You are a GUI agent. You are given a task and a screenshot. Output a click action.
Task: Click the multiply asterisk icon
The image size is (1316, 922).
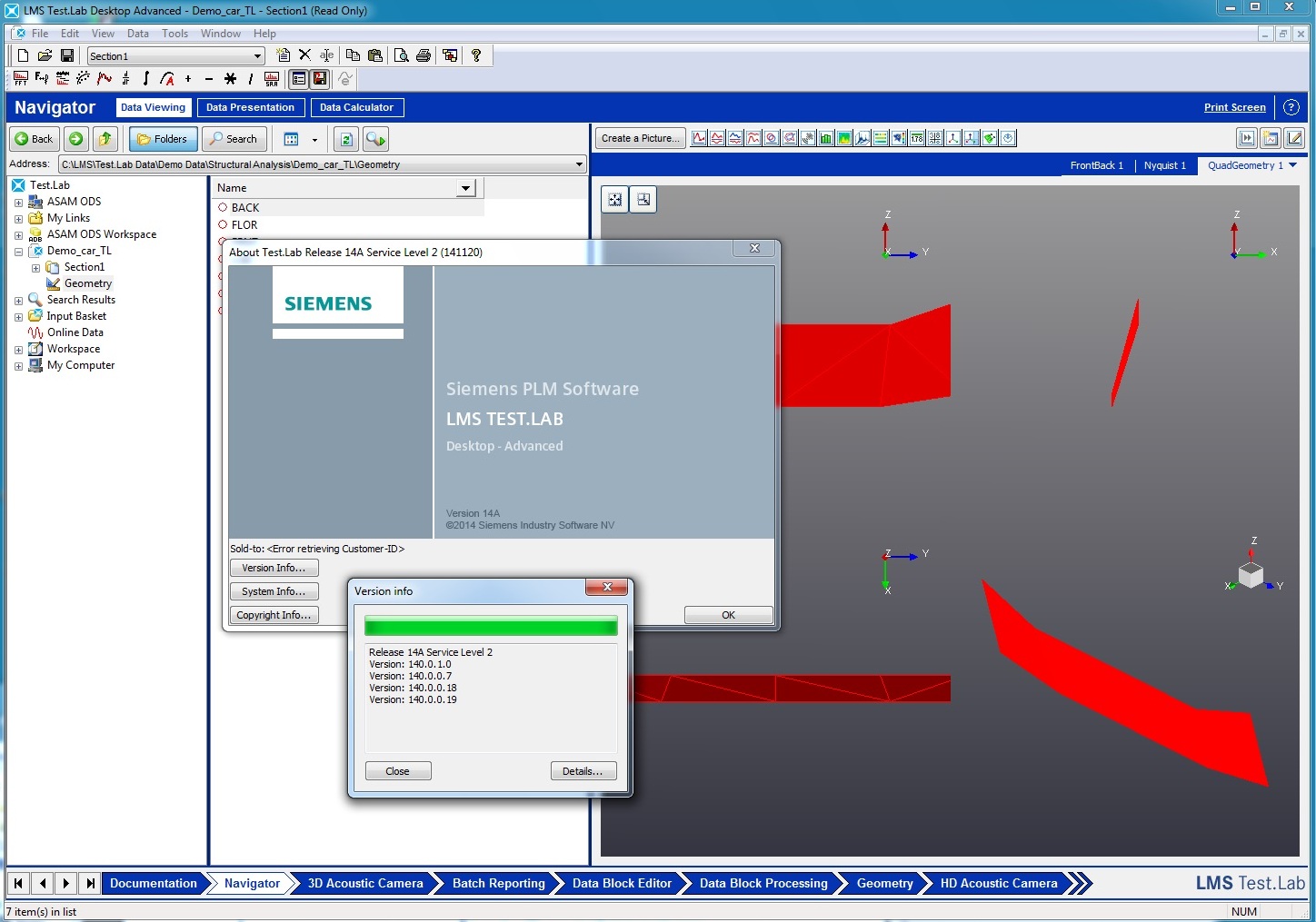230,79
